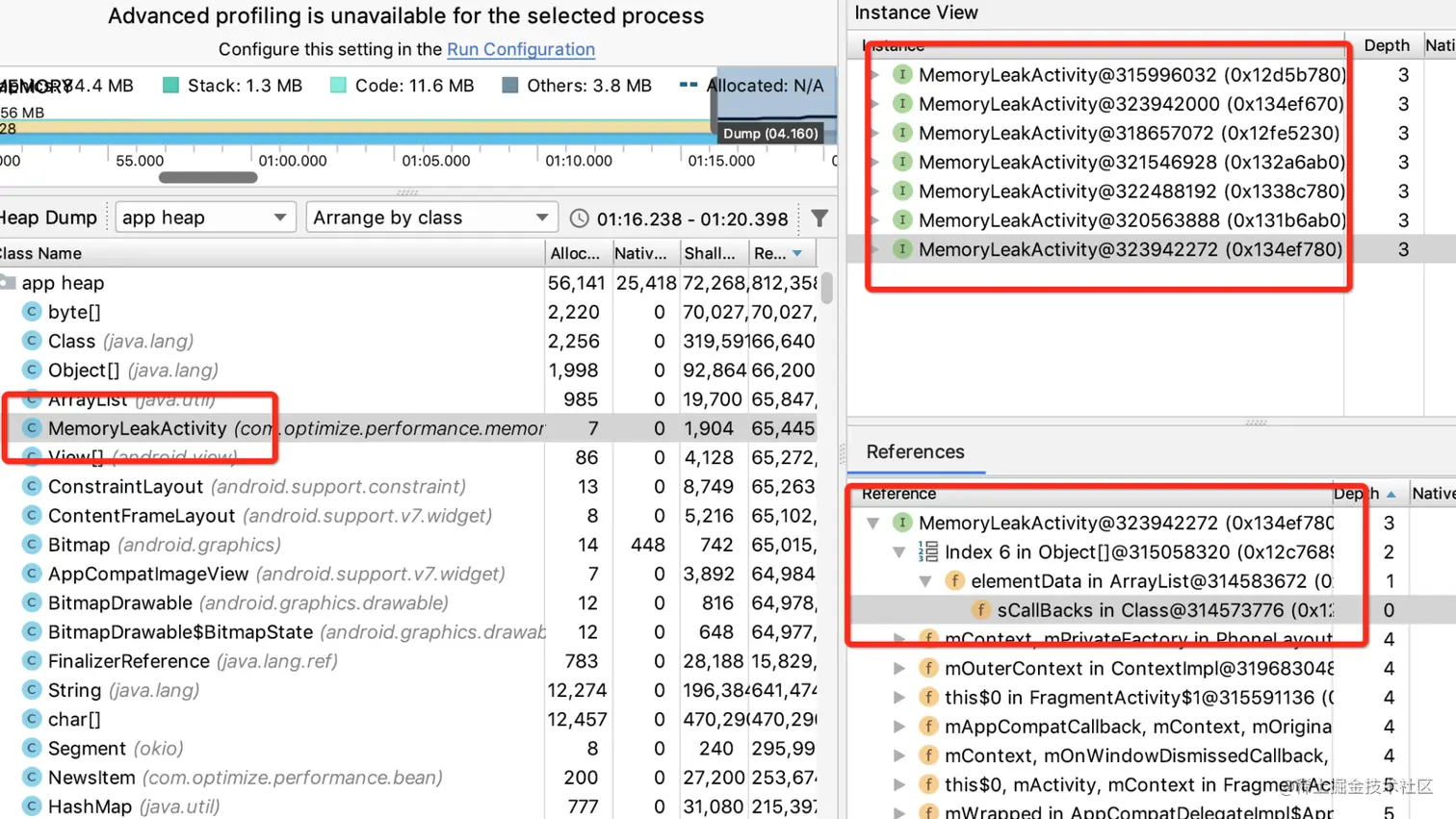Click the NewsItem class icon
Viewport: 1456px width, 819px height.
(x=32, y=777)
